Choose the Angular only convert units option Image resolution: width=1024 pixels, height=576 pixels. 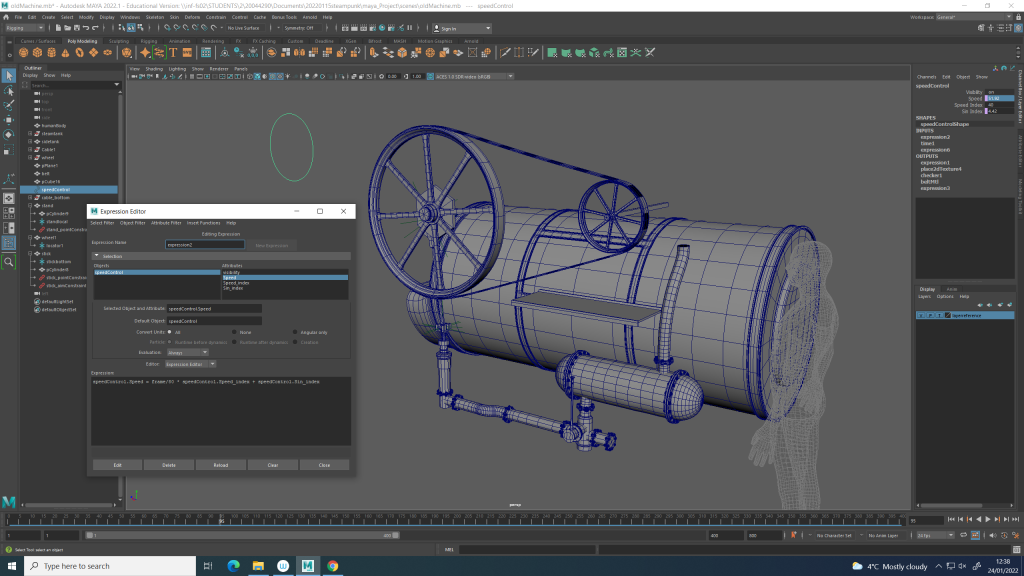tap(296, 332)
